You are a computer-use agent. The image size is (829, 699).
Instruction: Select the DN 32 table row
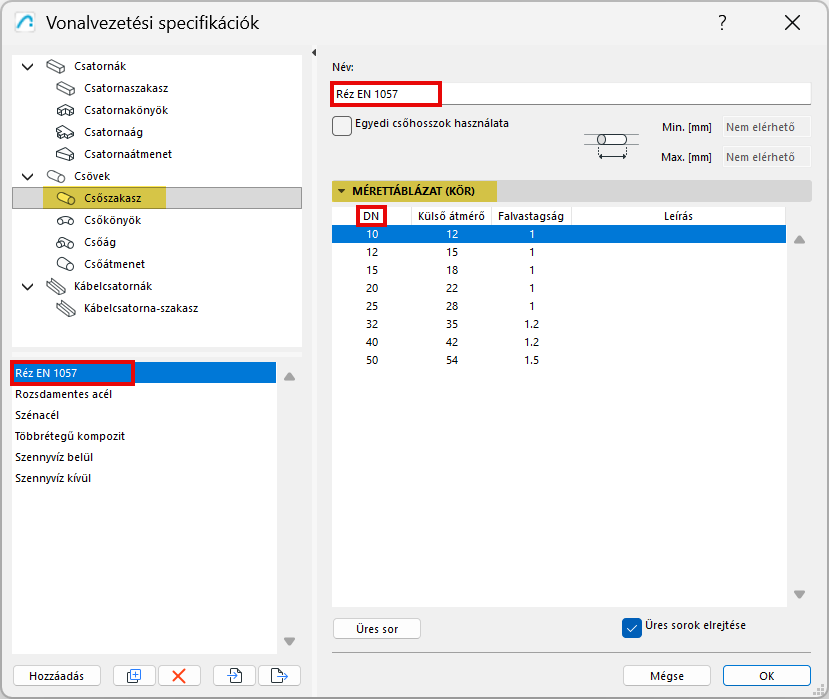coord(559,324)
